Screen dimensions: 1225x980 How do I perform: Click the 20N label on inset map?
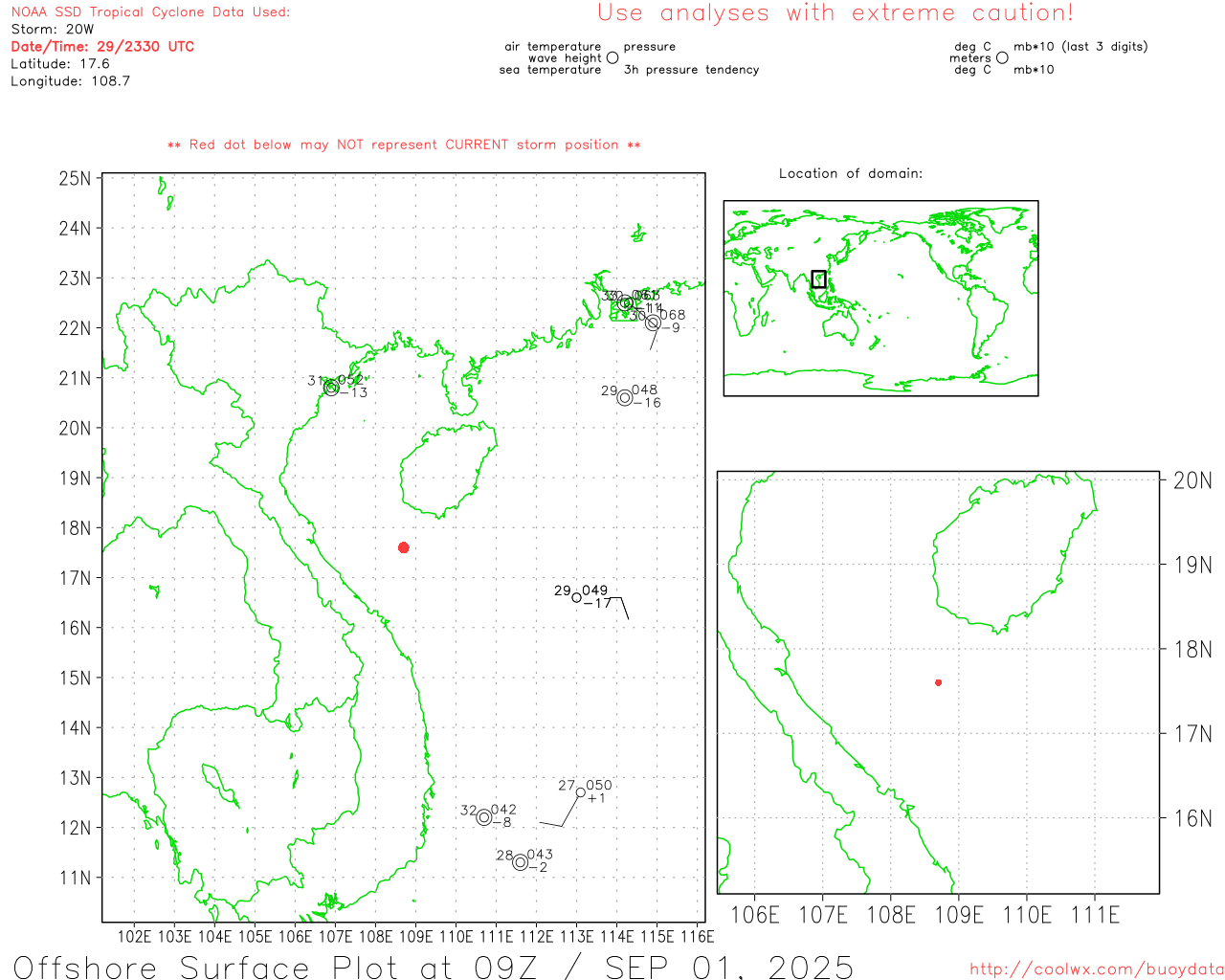point(1192,480)
